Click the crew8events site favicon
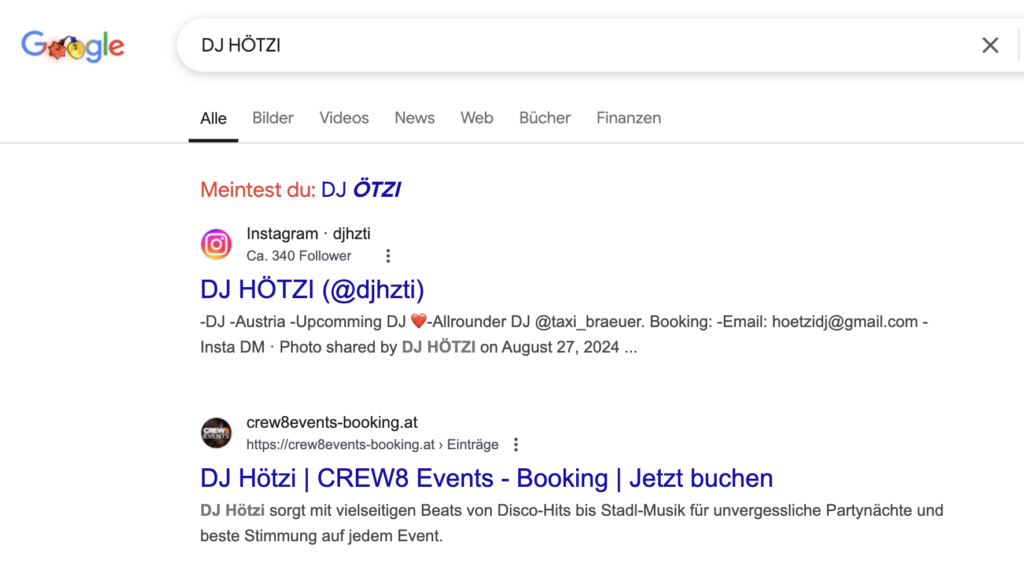Viewport: 1024px width, 565px height. [216, 433]
